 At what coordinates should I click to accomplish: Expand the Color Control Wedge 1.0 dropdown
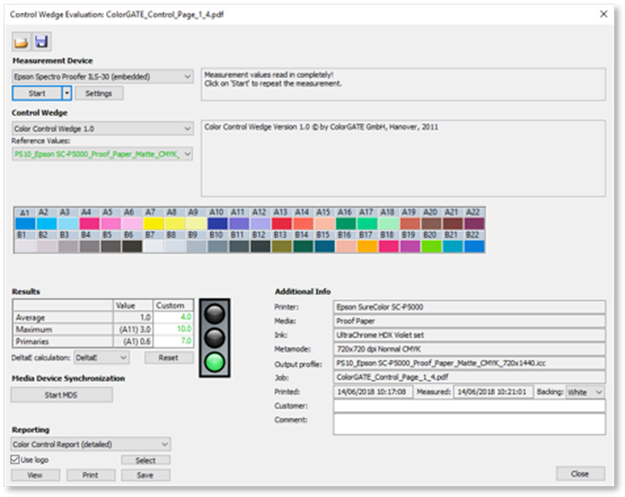102,128
